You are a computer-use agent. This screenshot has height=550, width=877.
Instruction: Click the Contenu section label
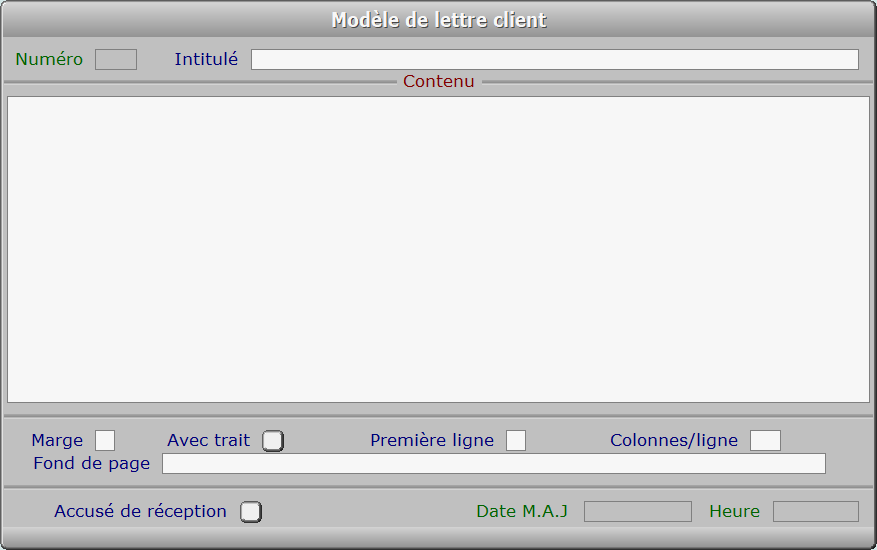pos(438,81)
